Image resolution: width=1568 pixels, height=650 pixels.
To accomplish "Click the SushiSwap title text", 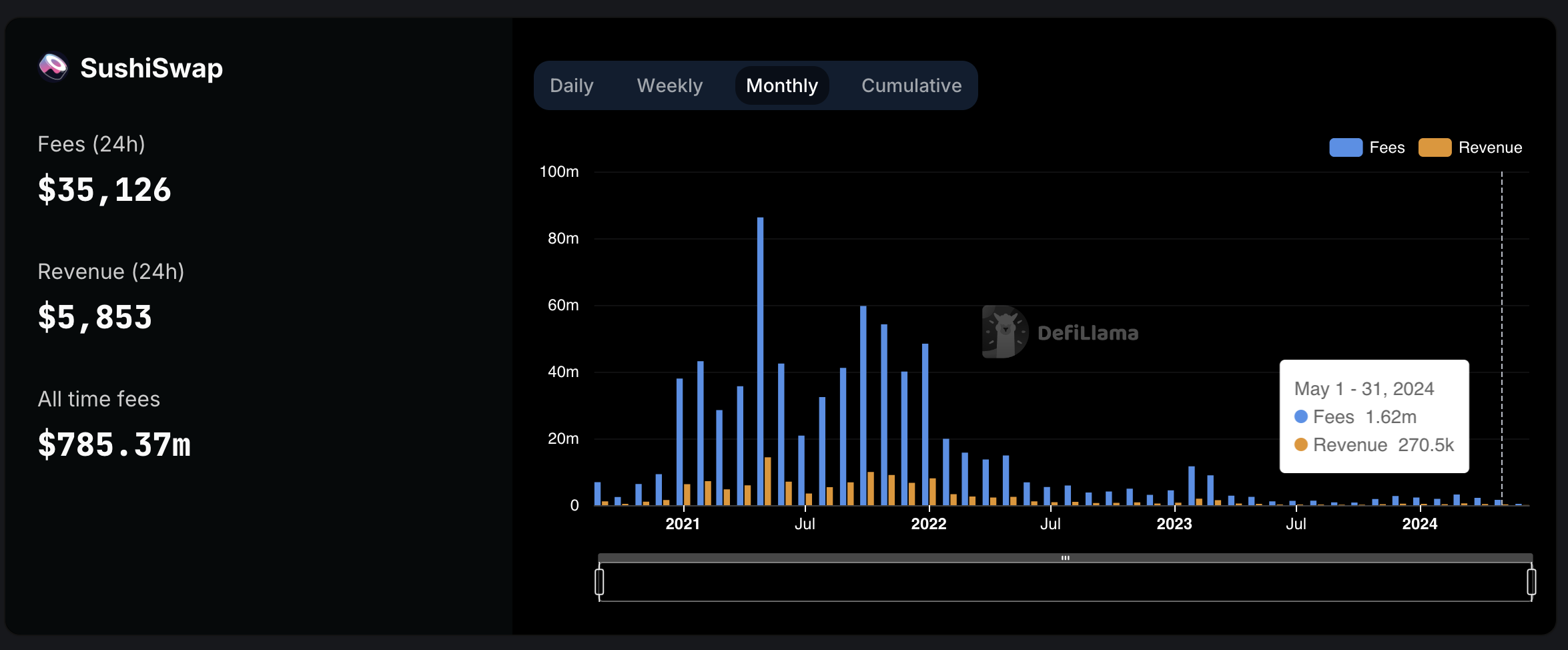I will click(151, 68).
